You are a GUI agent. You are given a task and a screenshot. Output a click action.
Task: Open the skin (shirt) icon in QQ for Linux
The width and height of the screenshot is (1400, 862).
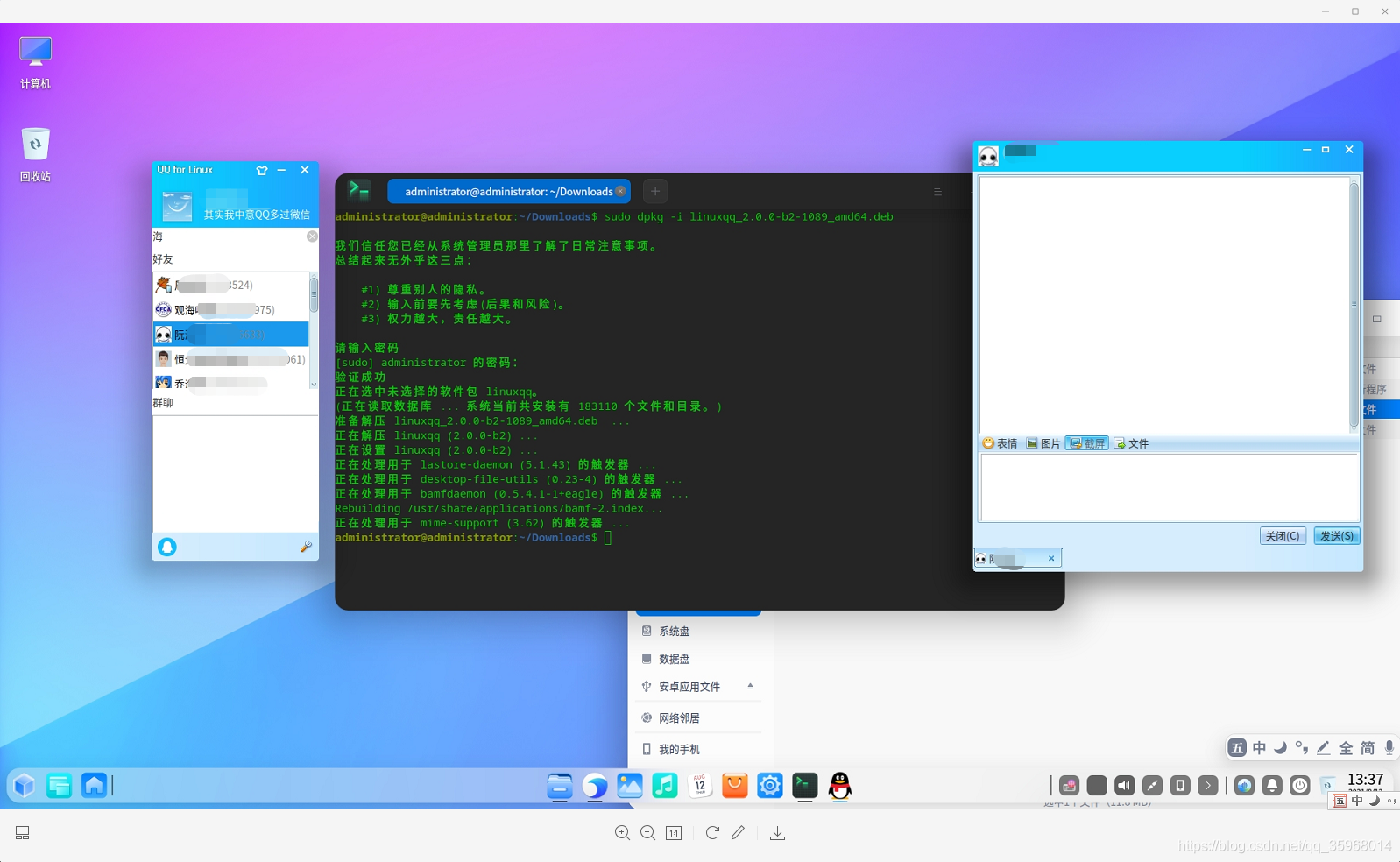point(261,170)
